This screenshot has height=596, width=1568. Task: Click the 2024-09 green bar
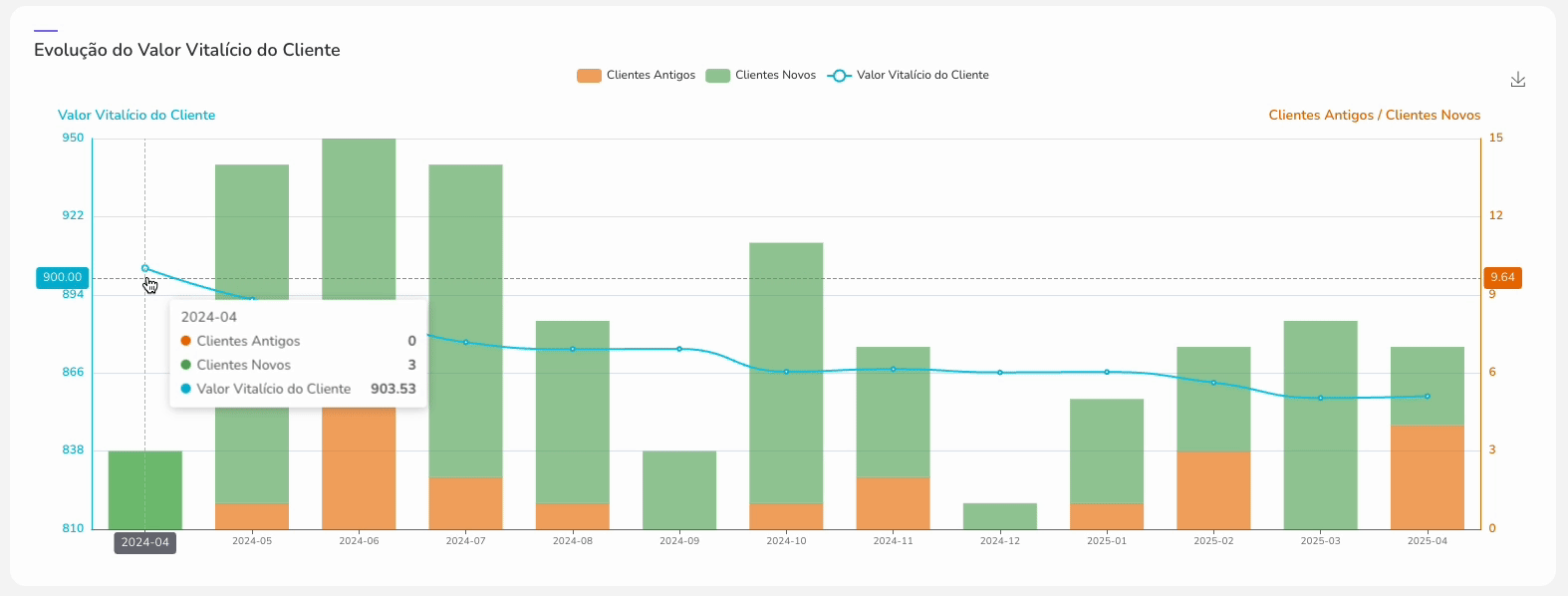tap(679, 489)
